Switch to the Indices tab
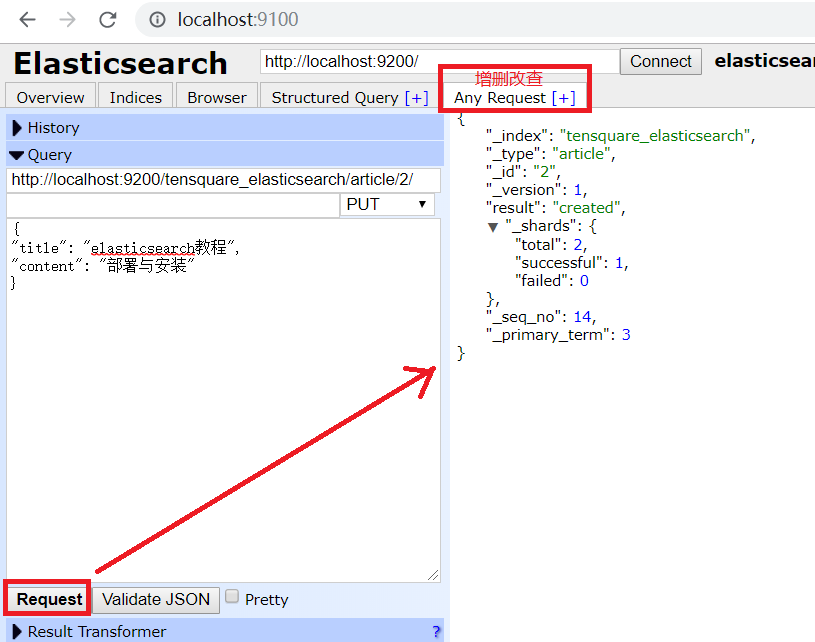 tap(136, 97)
